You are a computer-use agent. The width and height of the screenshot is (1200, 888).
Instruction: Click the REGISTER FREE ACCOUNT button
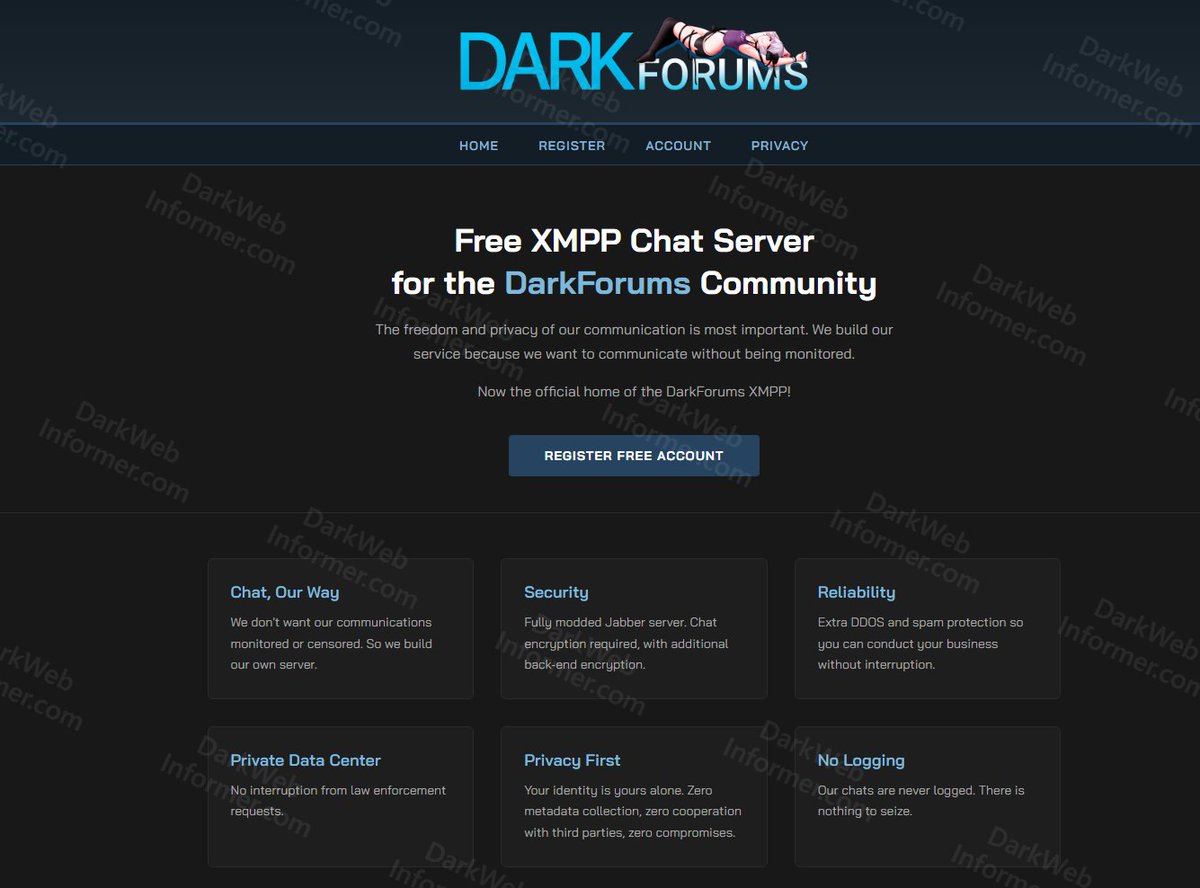point(634,455)
